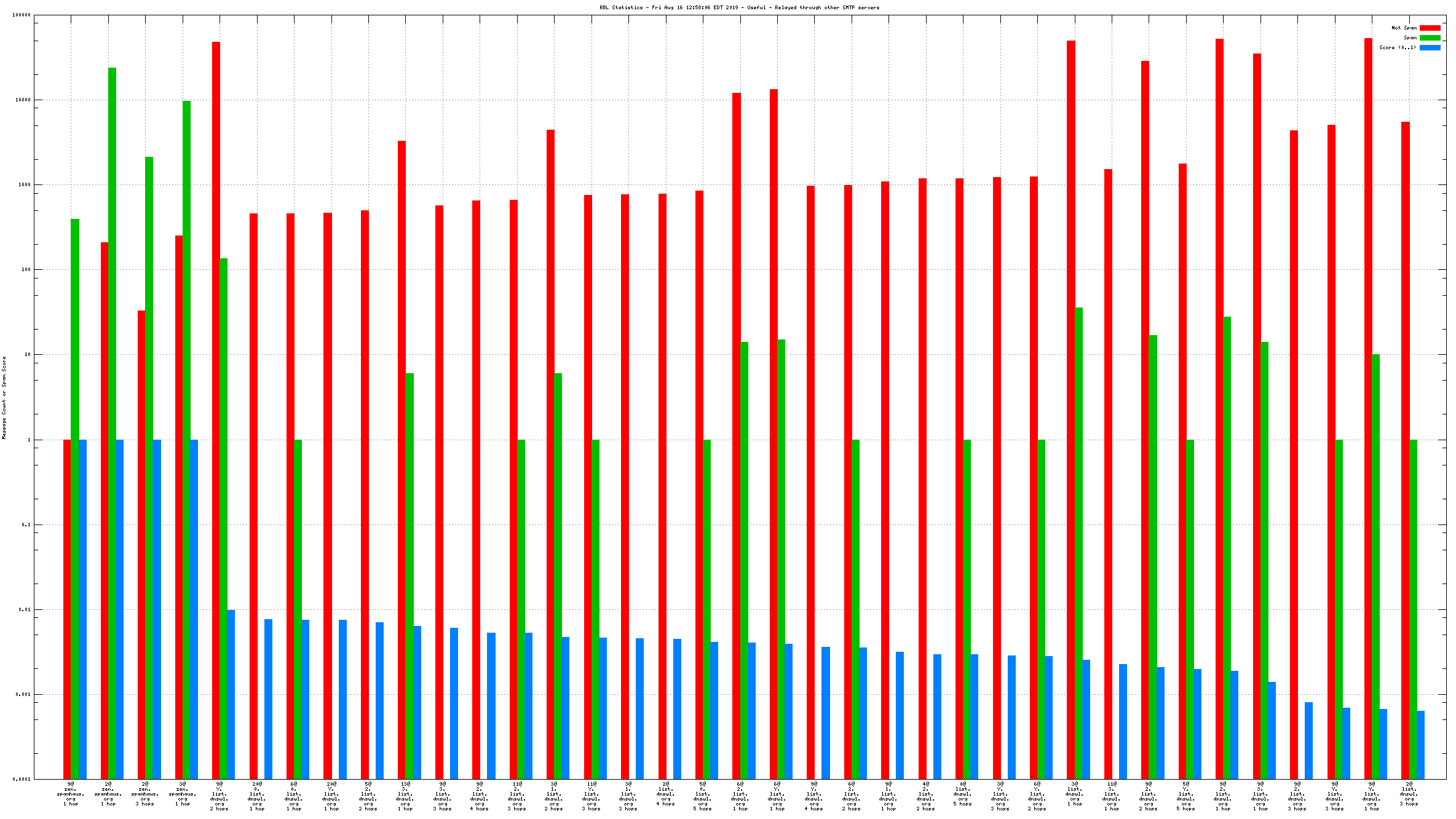The height and width of the screenshot is (819, 1456).
Task: Select the 'Not Spam' legend label text
Action: [x=1404, y=28]
